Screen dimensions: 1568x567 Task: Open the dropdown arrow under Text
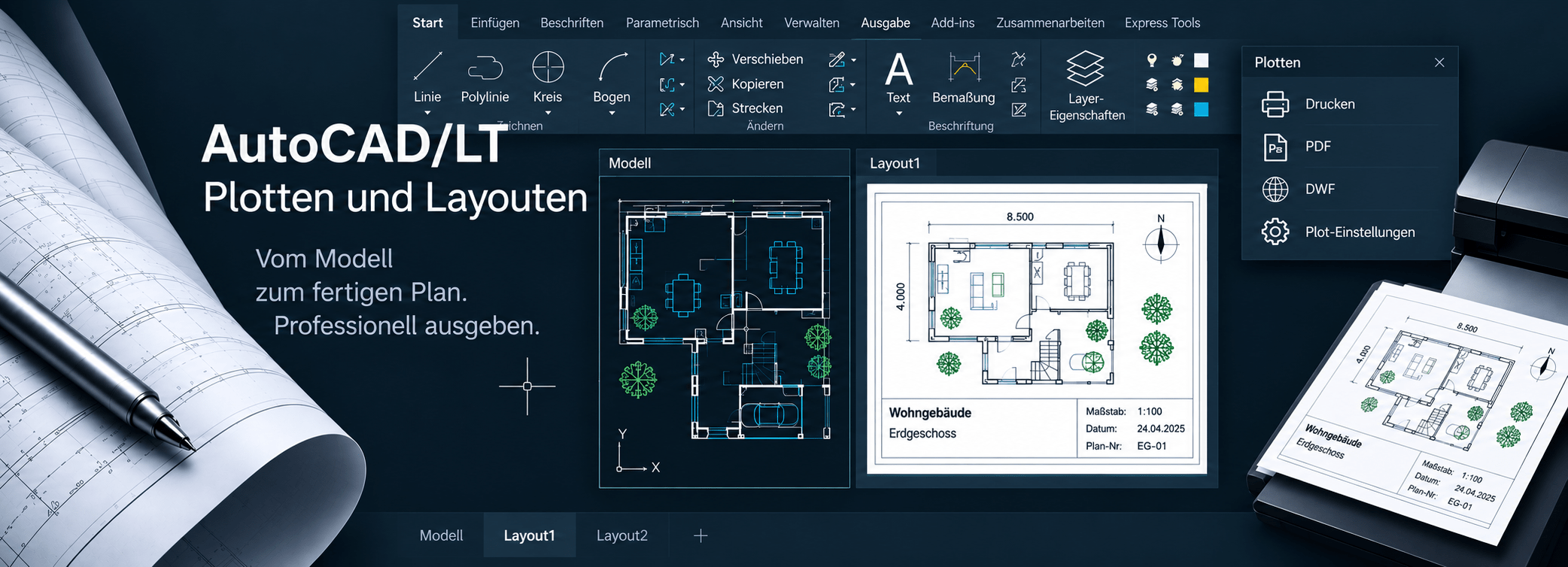pos(898,114)
